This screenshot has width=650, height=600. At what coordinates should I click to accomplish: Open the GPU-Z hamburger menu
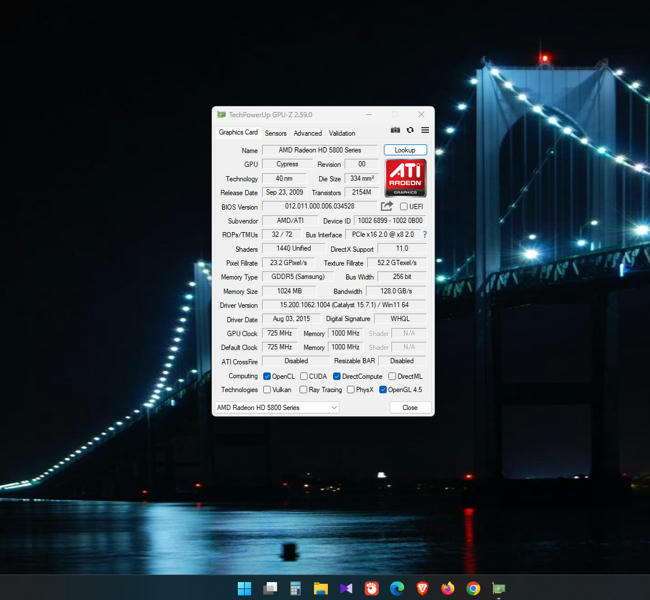pos(425,130)
